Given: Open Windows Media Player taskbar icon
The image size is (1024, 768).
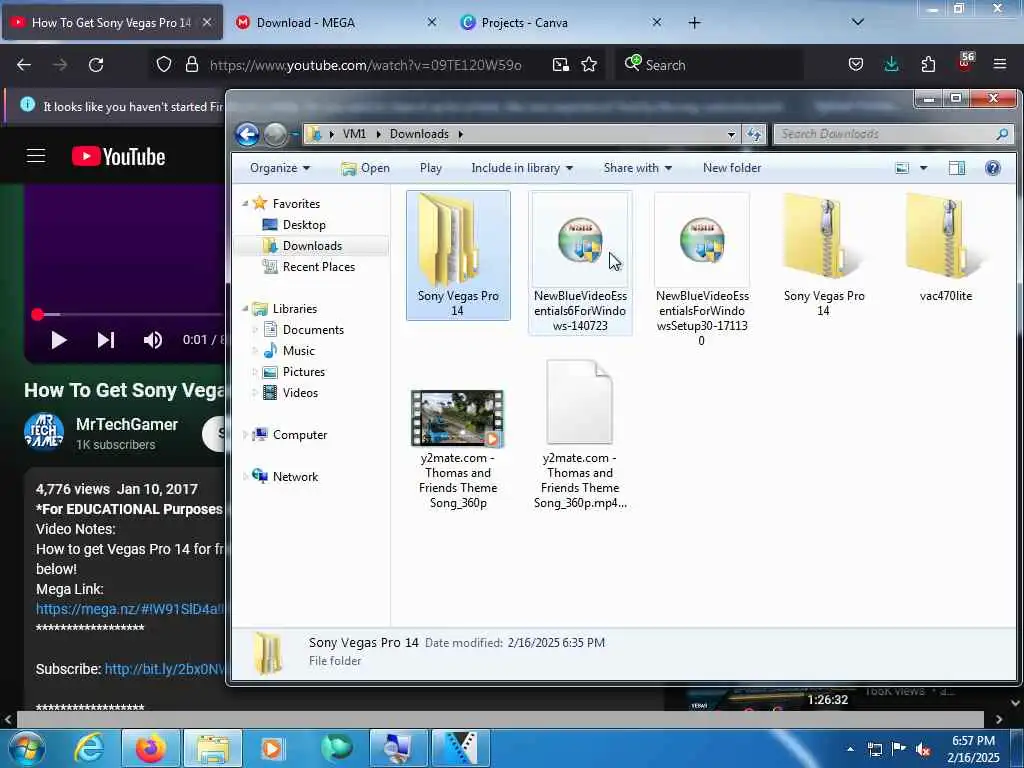Looking at the screenshot, I should 272,748.
